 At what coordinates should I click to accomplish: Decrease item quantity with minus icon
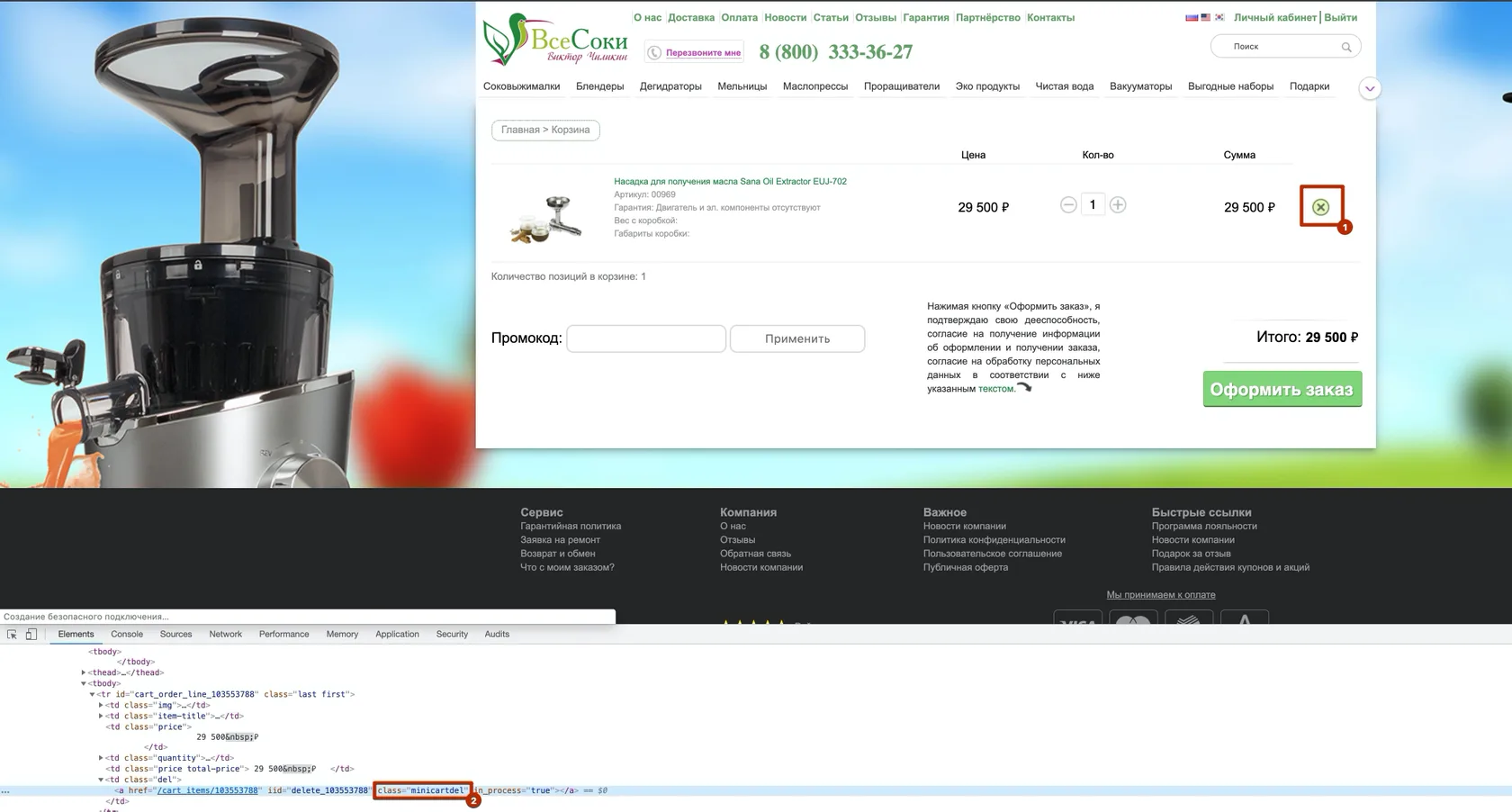pos(1068,205)
